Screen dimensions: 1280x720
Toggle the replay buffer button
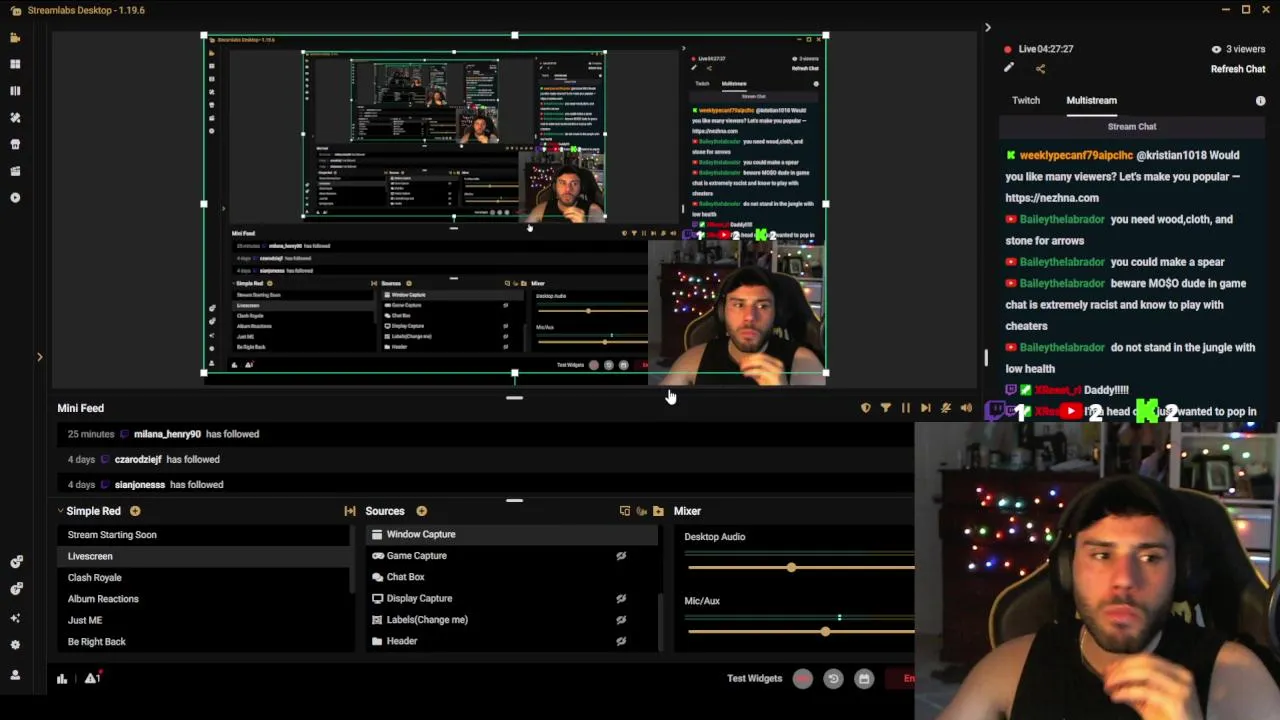(x=833, y=679)
